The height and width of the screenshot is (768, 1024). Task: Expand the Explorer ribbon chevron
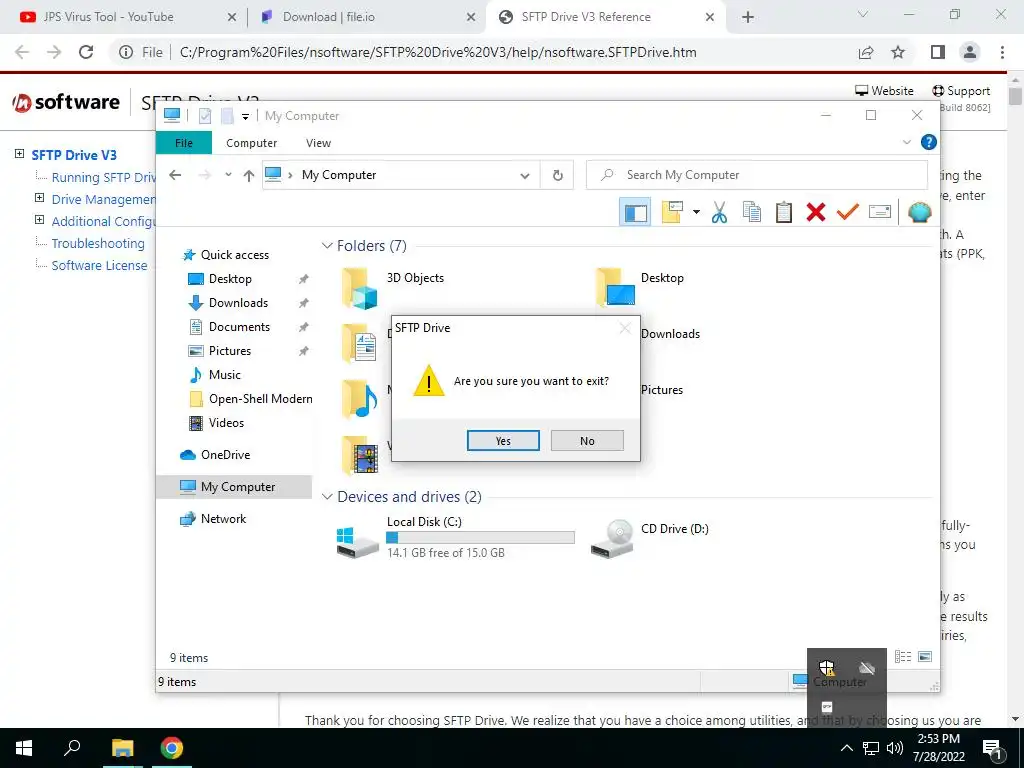(906, 142)
